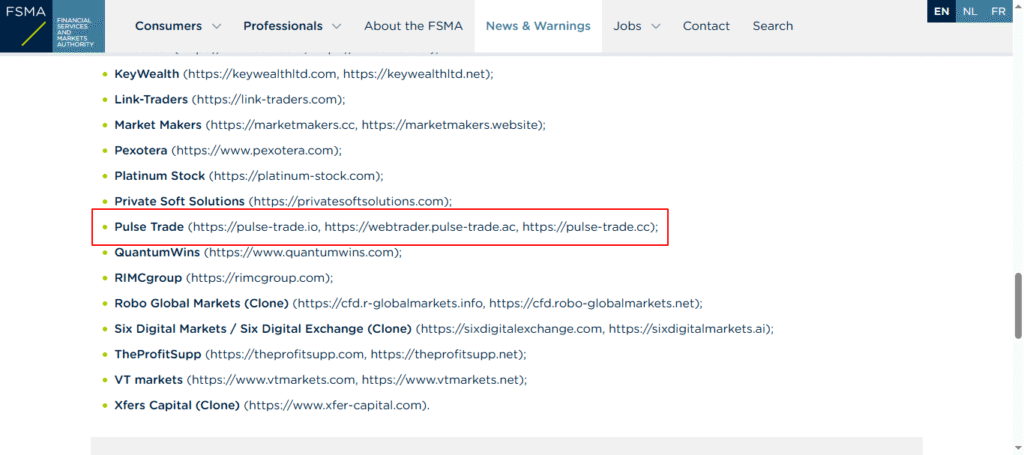The height and width of the screenshot is (455, 1024).
Task: Select the TheProfitSupp entry name
Action: point(158,354)
